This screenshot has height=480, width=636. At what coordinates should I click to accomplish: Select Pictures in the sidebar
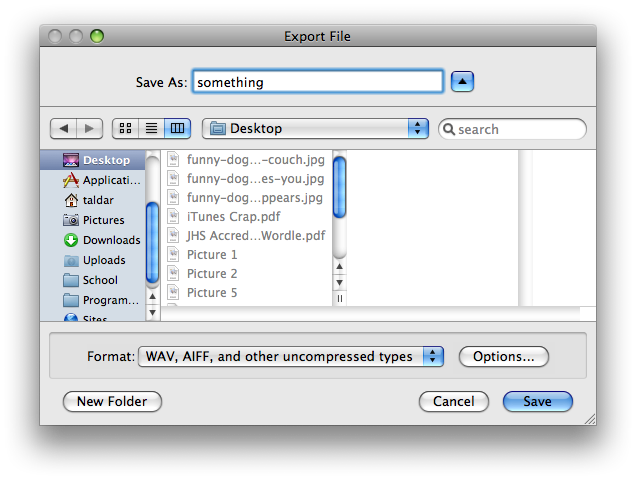pyautogui.click(x=94, y=220)
